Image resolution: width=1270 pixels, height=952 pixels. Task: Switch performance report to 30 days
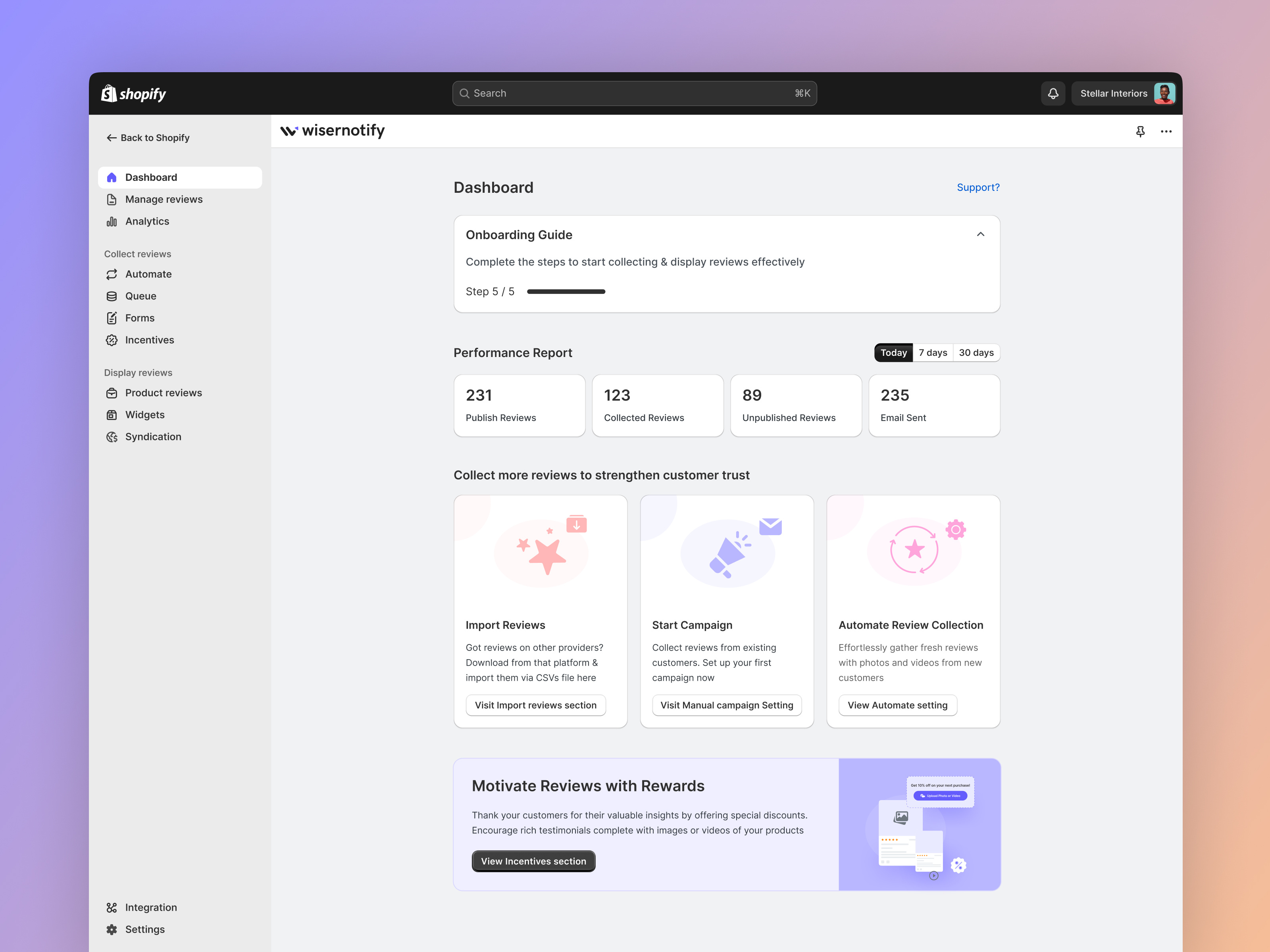976,352
